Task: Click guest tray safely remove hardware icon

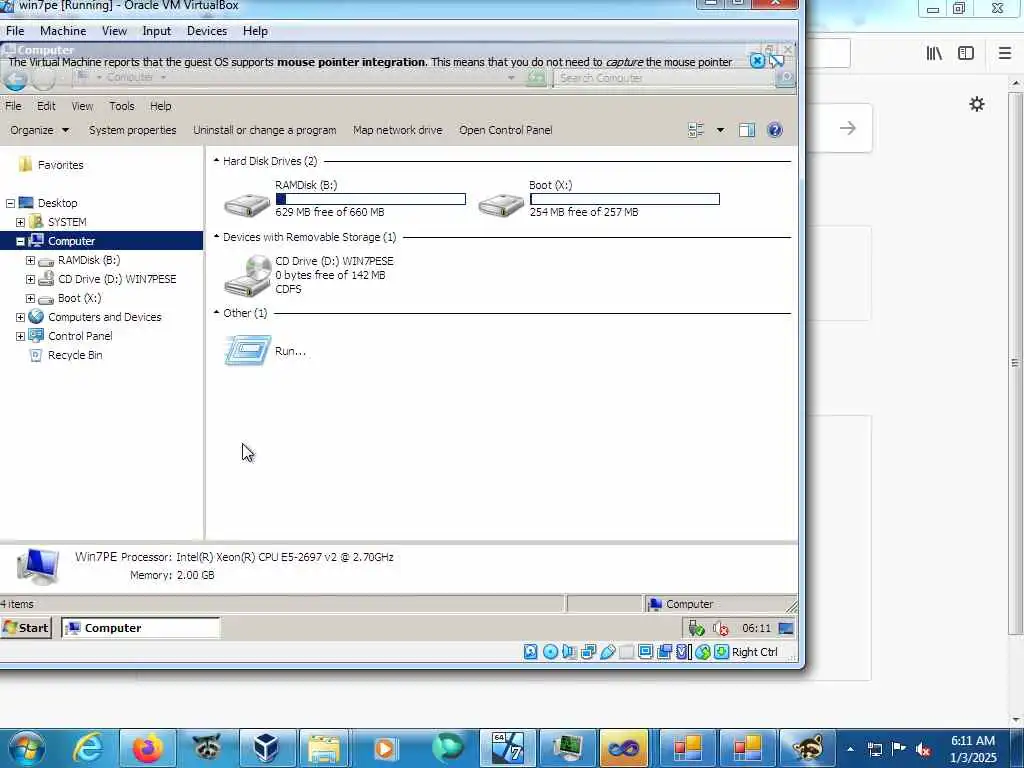Action: click(x=696, y=628)
